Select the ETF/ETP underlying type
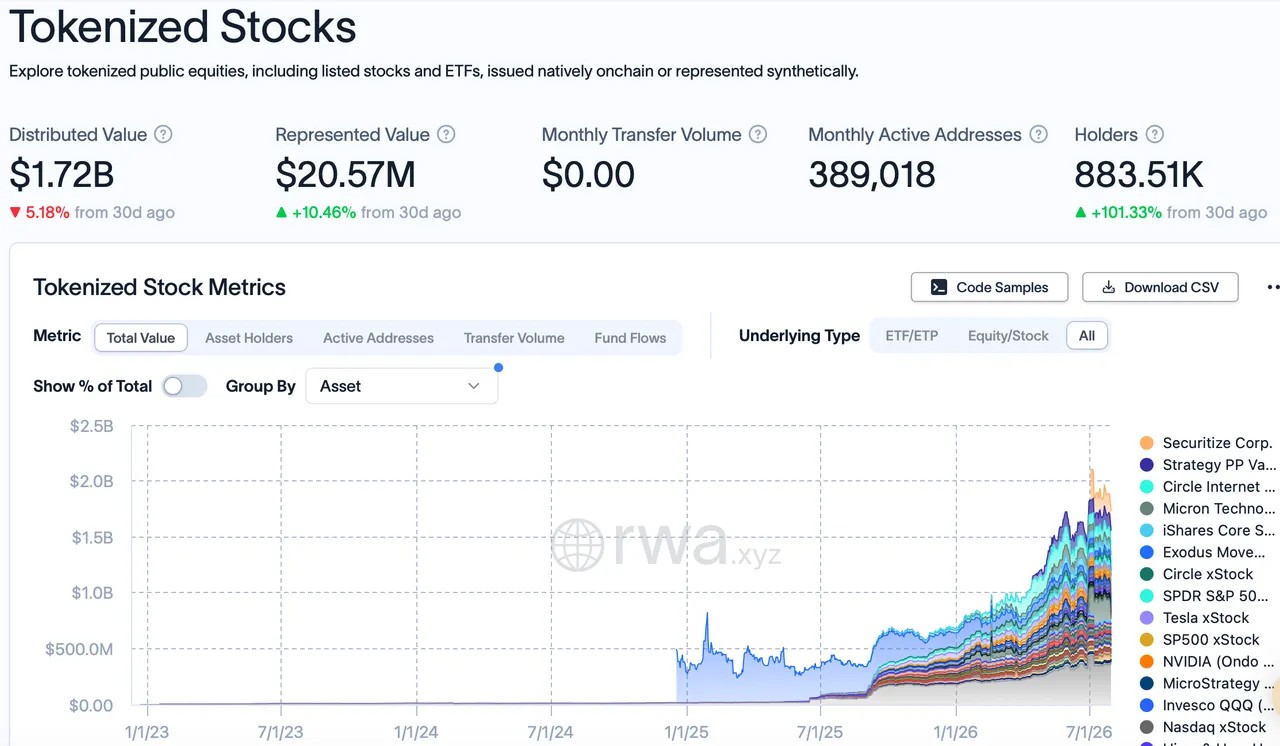 click(912, 336)
